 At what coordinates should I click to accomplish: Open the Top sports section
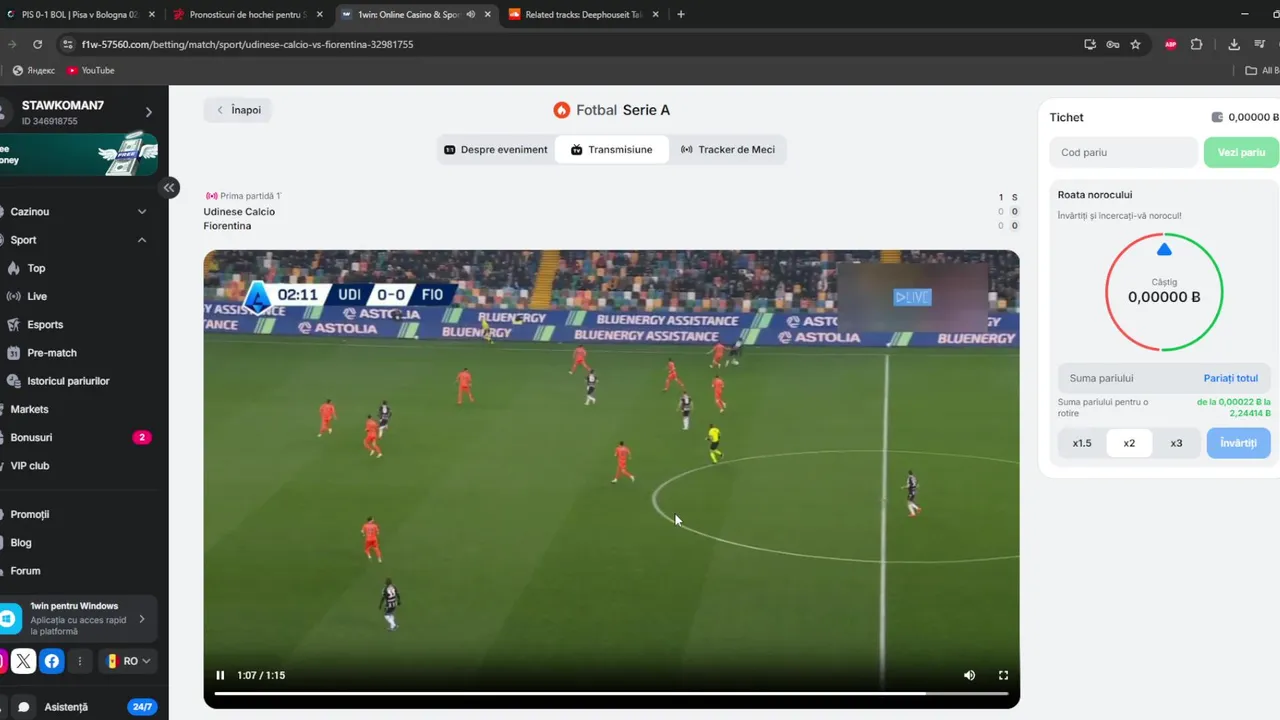[x=36, y=268]
